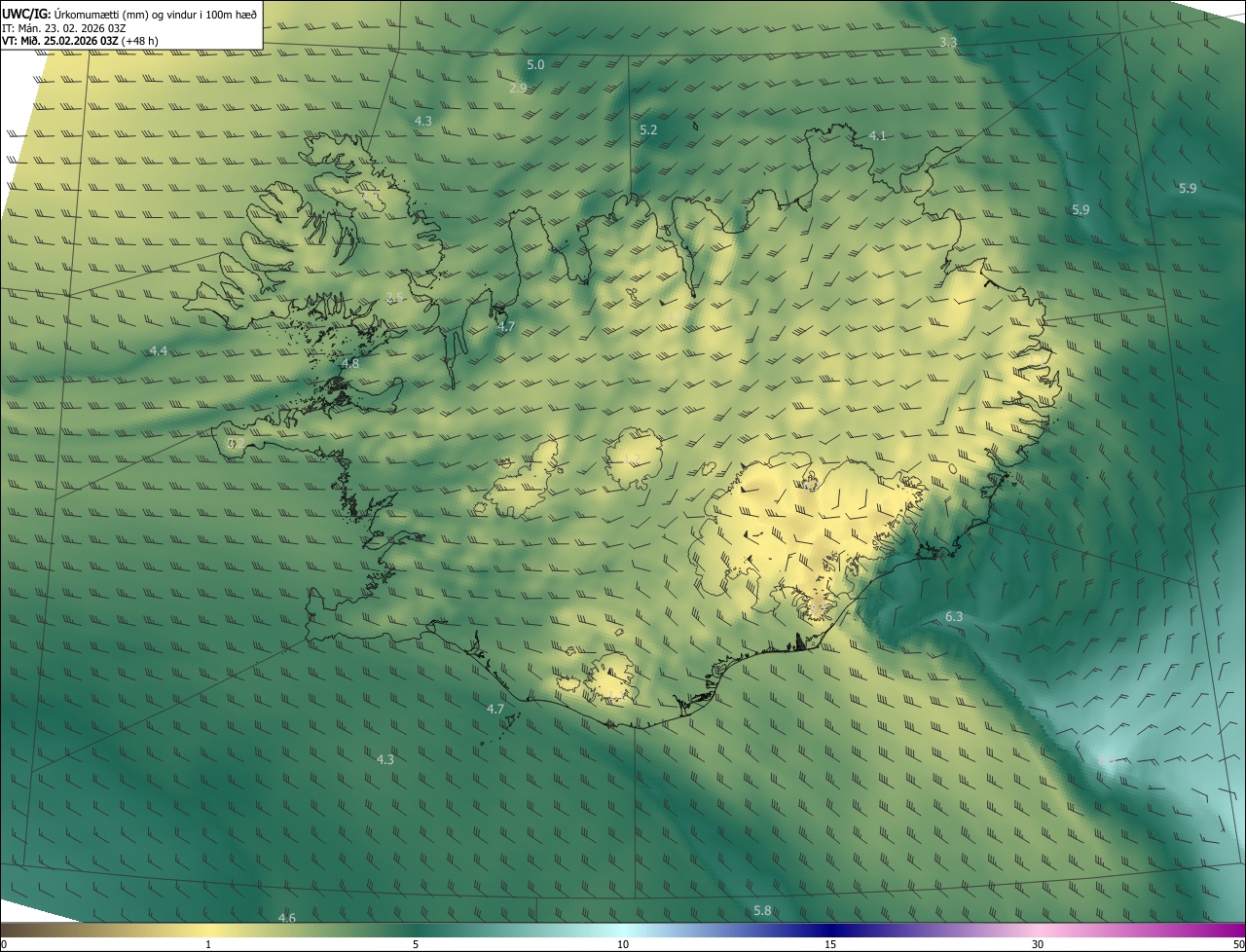Click the '15' tick on the color scale
1246x952 pixels.
pos(830,944)
